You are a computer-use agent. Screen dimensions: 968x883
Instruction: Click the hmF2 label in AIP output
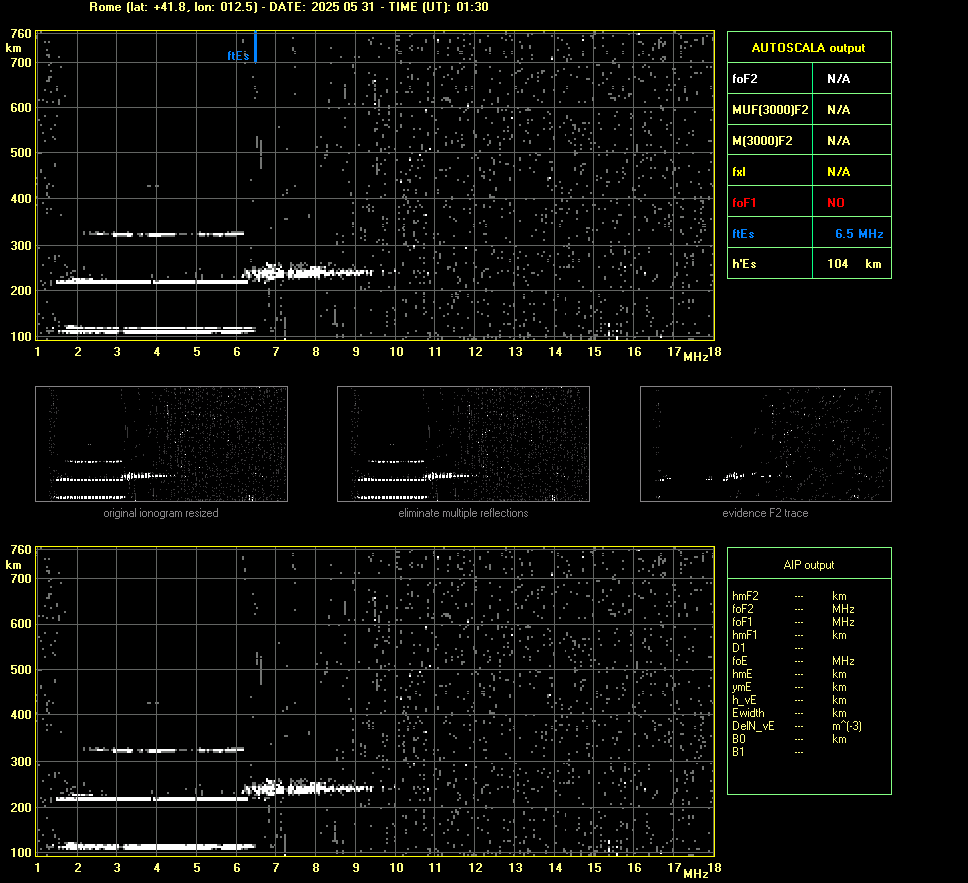pos(745,596)
